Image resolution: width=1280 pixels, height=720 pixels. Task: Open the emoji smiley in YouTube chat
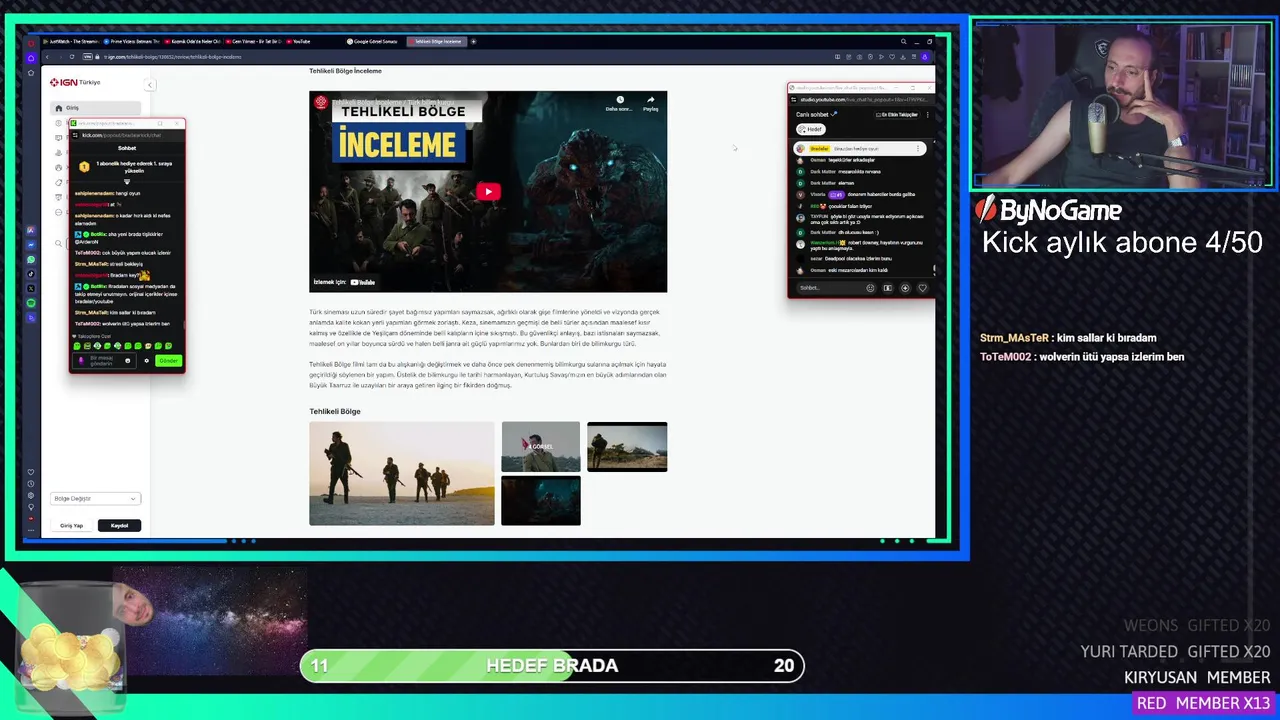870,288
